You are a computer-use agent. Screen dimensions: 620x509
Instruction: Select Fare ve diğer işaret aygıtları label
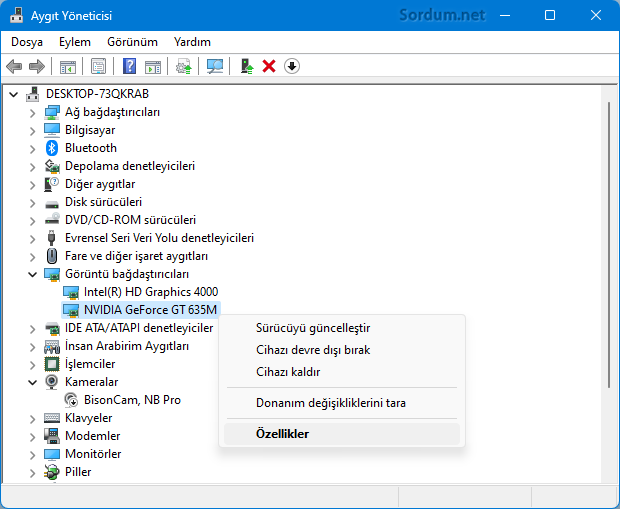136,256
